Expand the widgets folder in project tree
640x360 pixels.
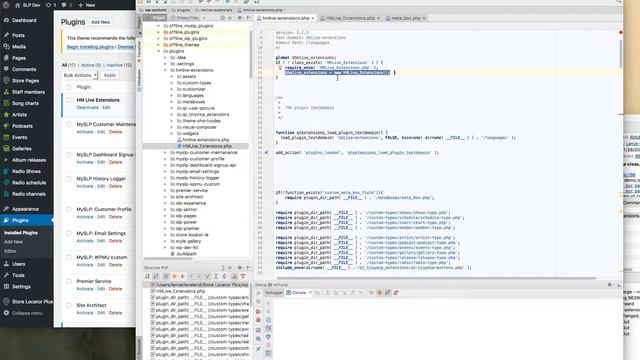pos(171,133)
